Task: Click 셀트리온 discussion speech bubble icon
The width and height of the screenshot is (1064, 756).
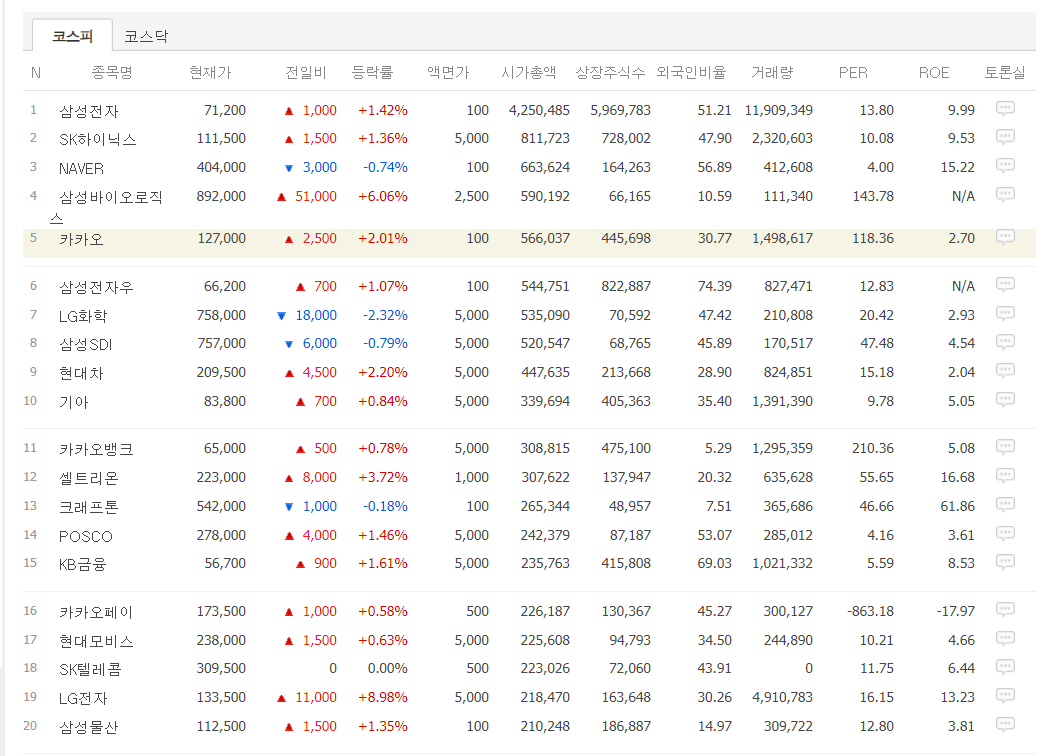Action: pos(1005,476)
